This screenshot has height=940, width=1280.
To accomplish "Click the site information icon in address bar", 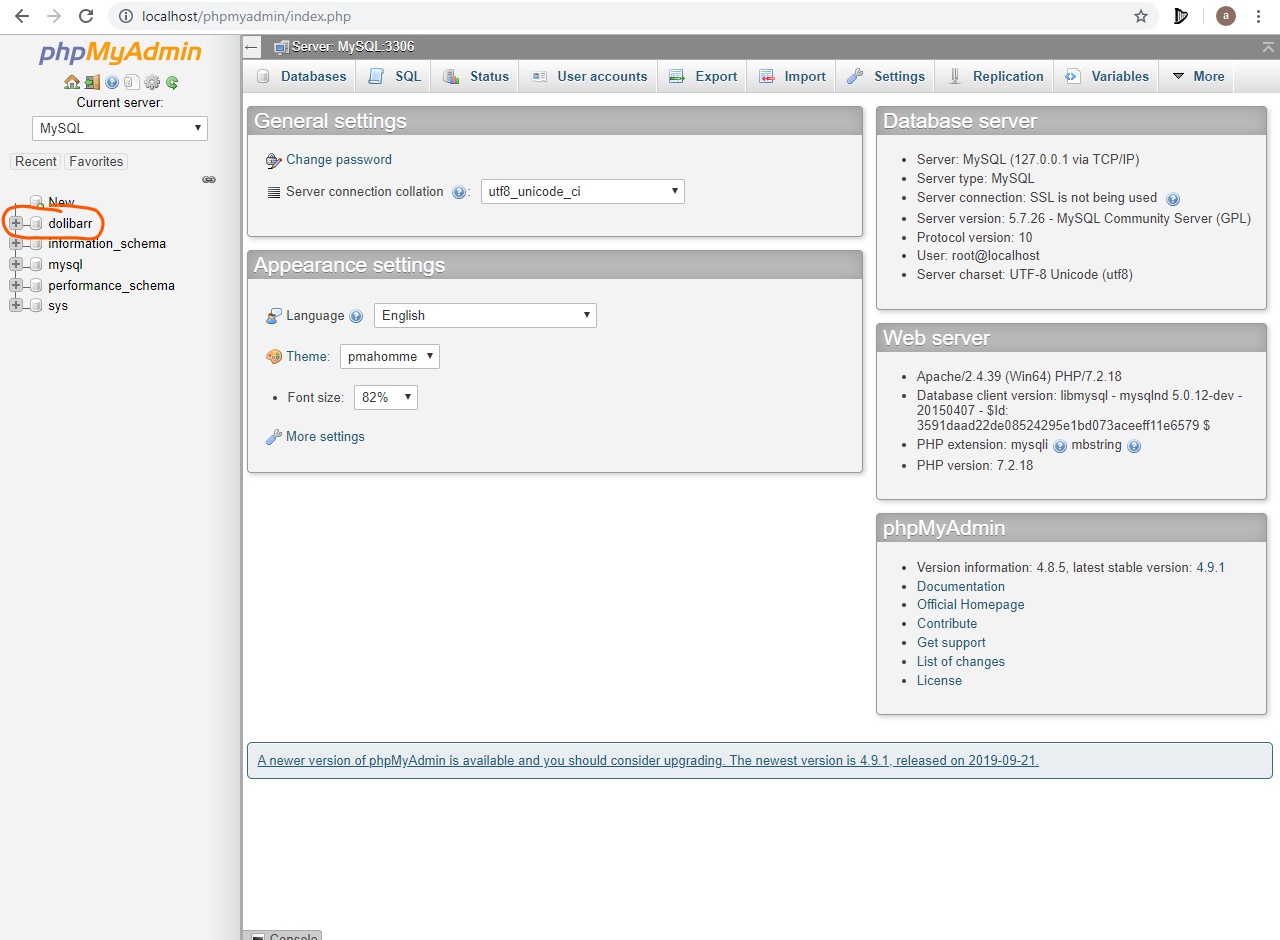I will click(x=126, y=16).
